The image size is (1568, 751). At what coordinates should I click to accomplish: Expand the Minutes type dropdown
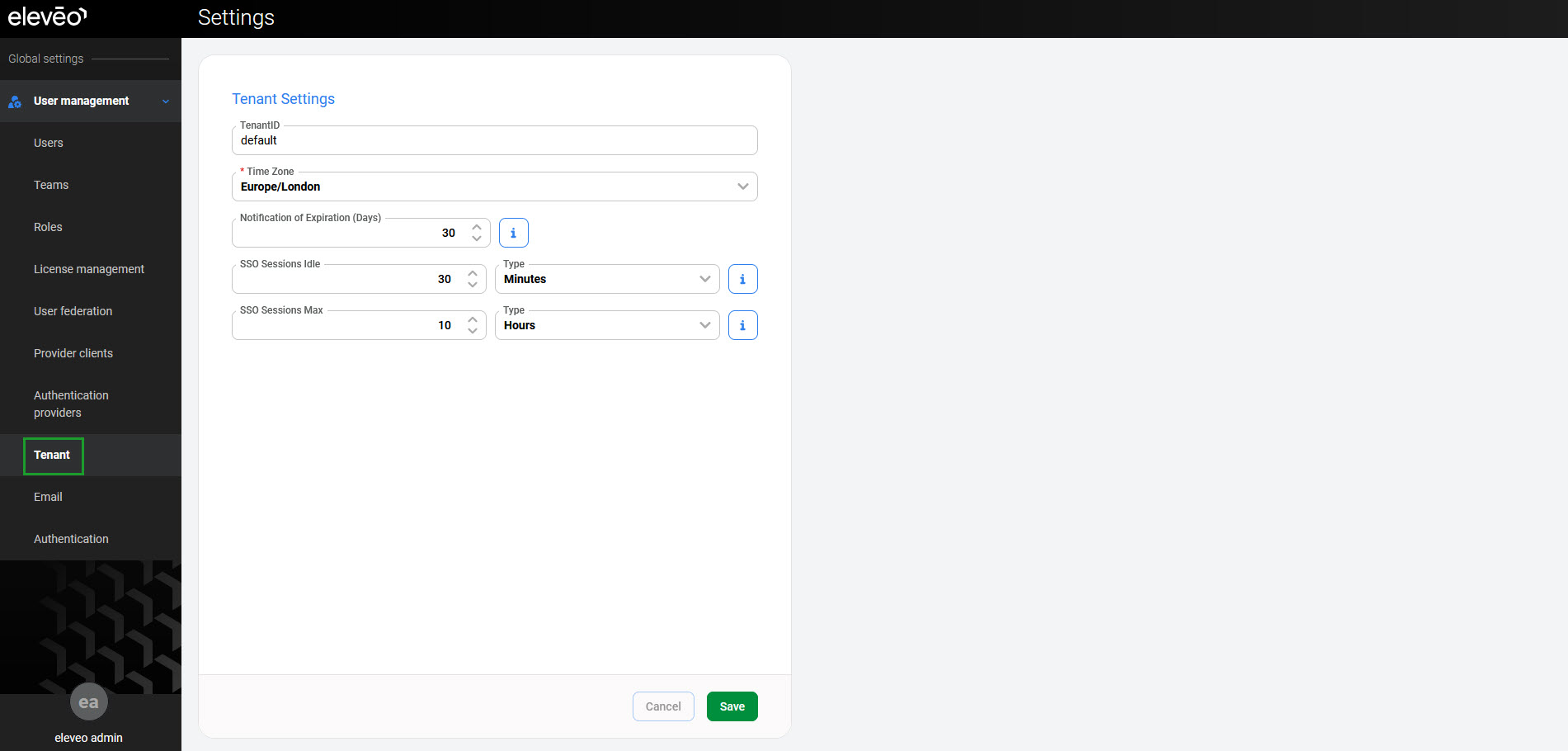[x=606, y=279]
